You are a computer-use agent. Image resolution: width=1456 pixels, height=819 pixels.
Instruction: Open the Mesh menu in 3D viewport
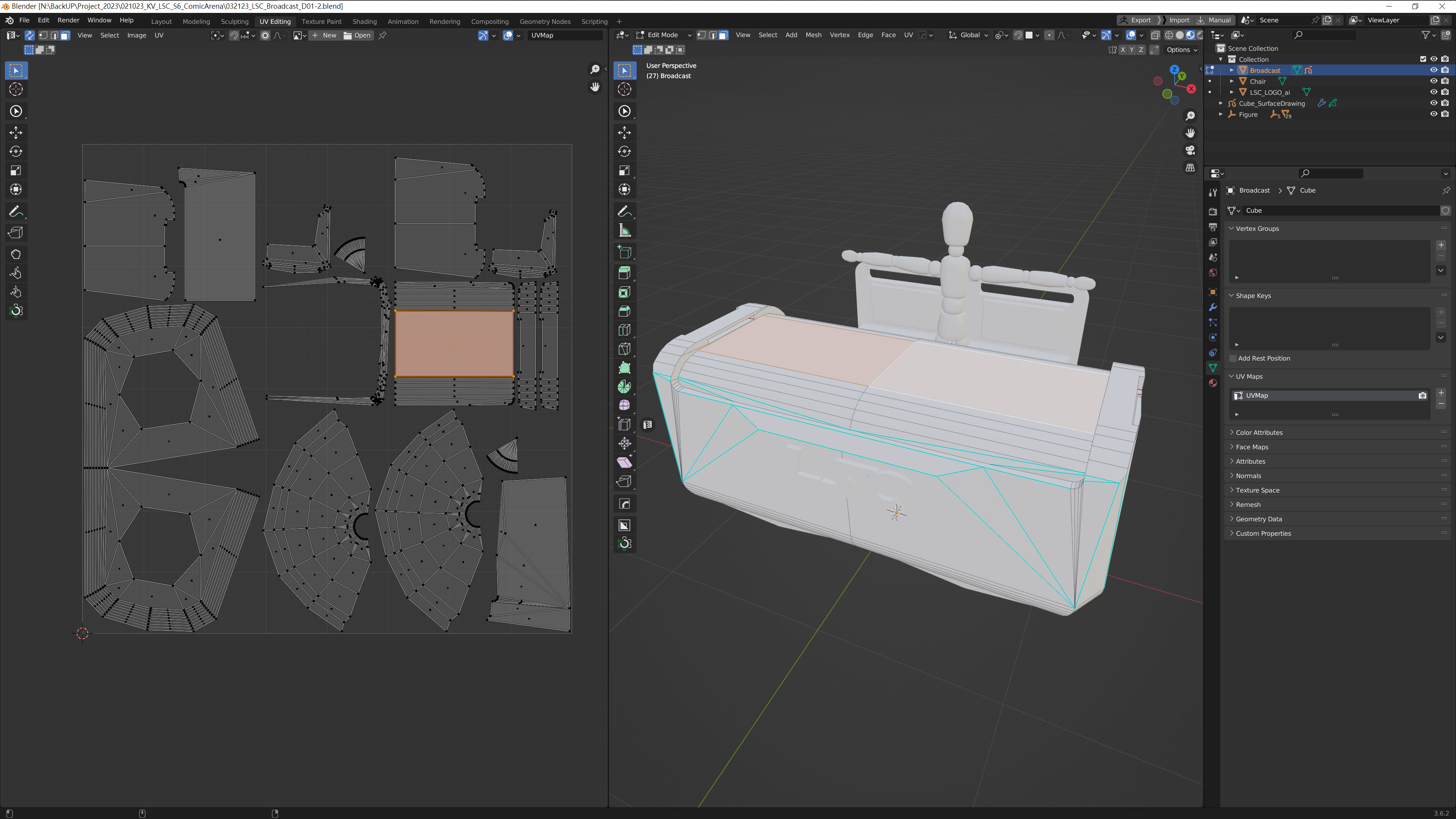813,35
